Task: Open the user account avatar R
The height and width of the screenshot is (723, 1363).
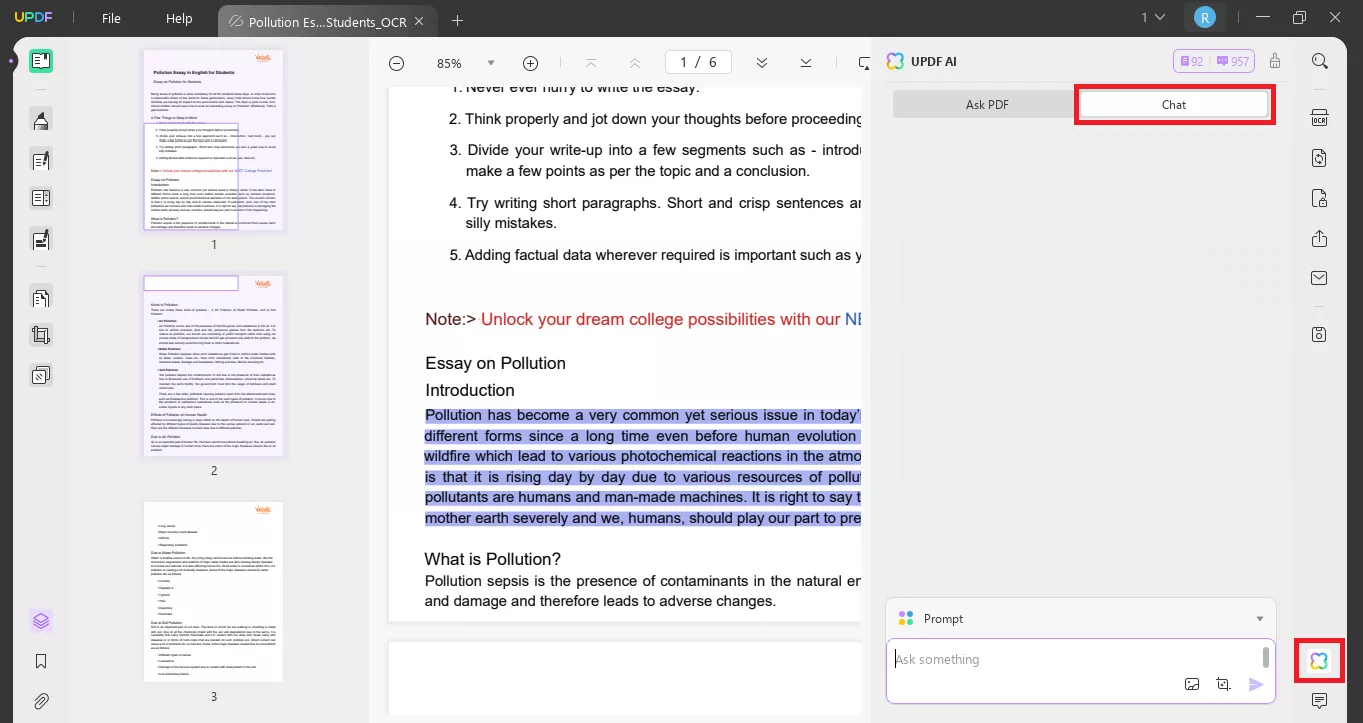Action: click(1205, 17)
